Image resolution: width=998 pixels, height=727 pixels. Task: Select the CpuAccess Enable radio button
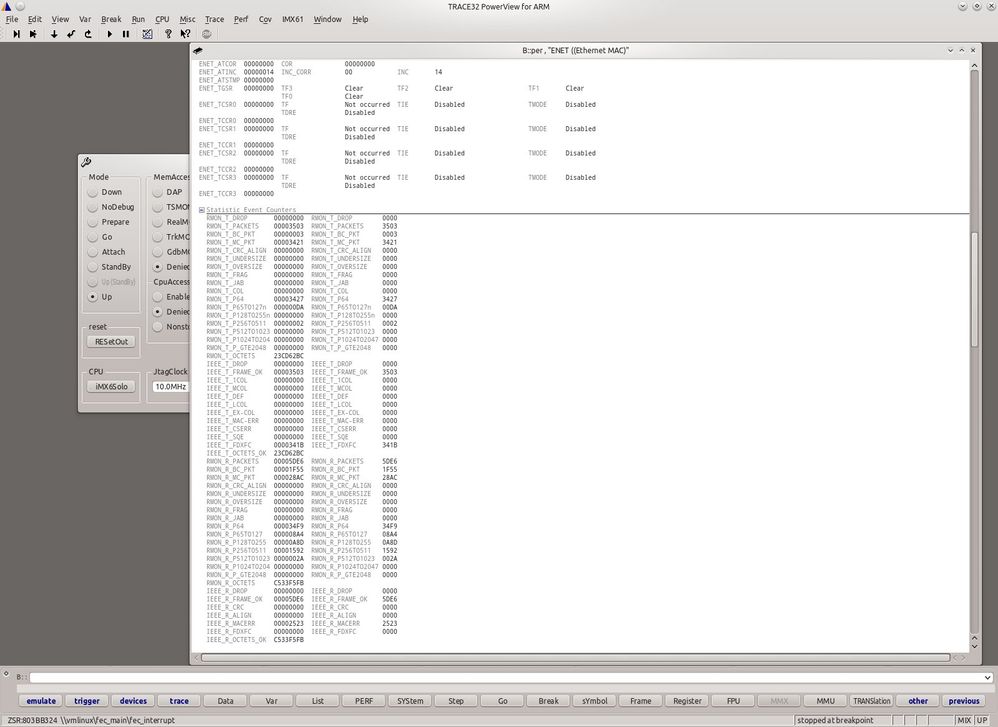click(x=157, y=297)
